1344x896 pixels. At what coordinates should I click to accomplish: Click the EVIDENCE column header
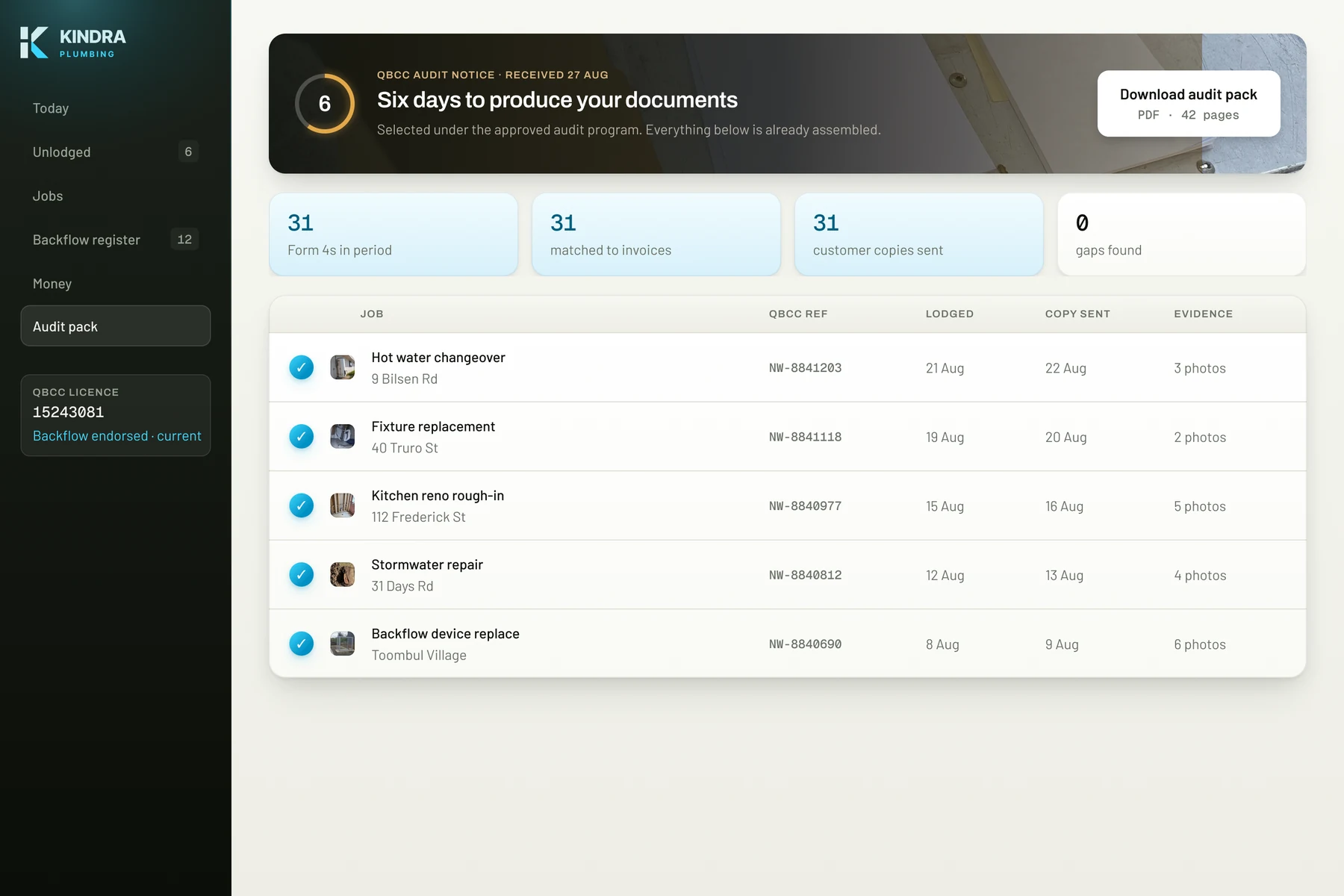(x=1204, y=314)
